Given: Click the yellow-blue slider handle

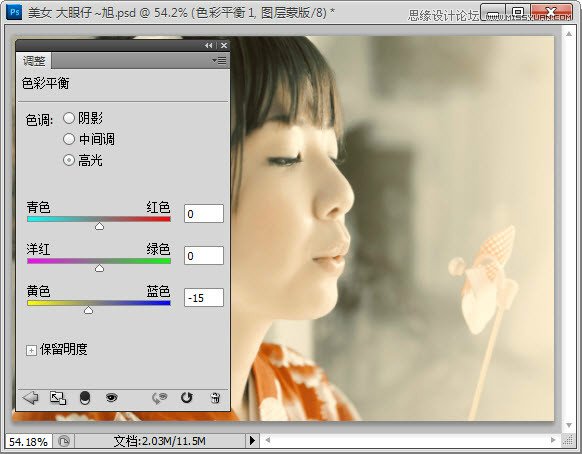Looking at the screenshot, I should (x=88, y=310).
